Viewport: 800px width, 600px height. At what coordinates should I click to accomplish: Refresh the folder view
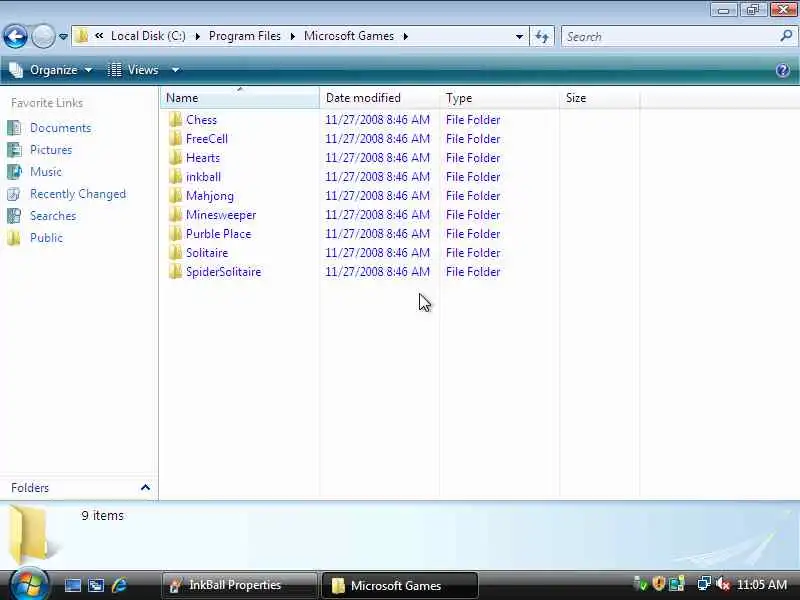[542, 37]
